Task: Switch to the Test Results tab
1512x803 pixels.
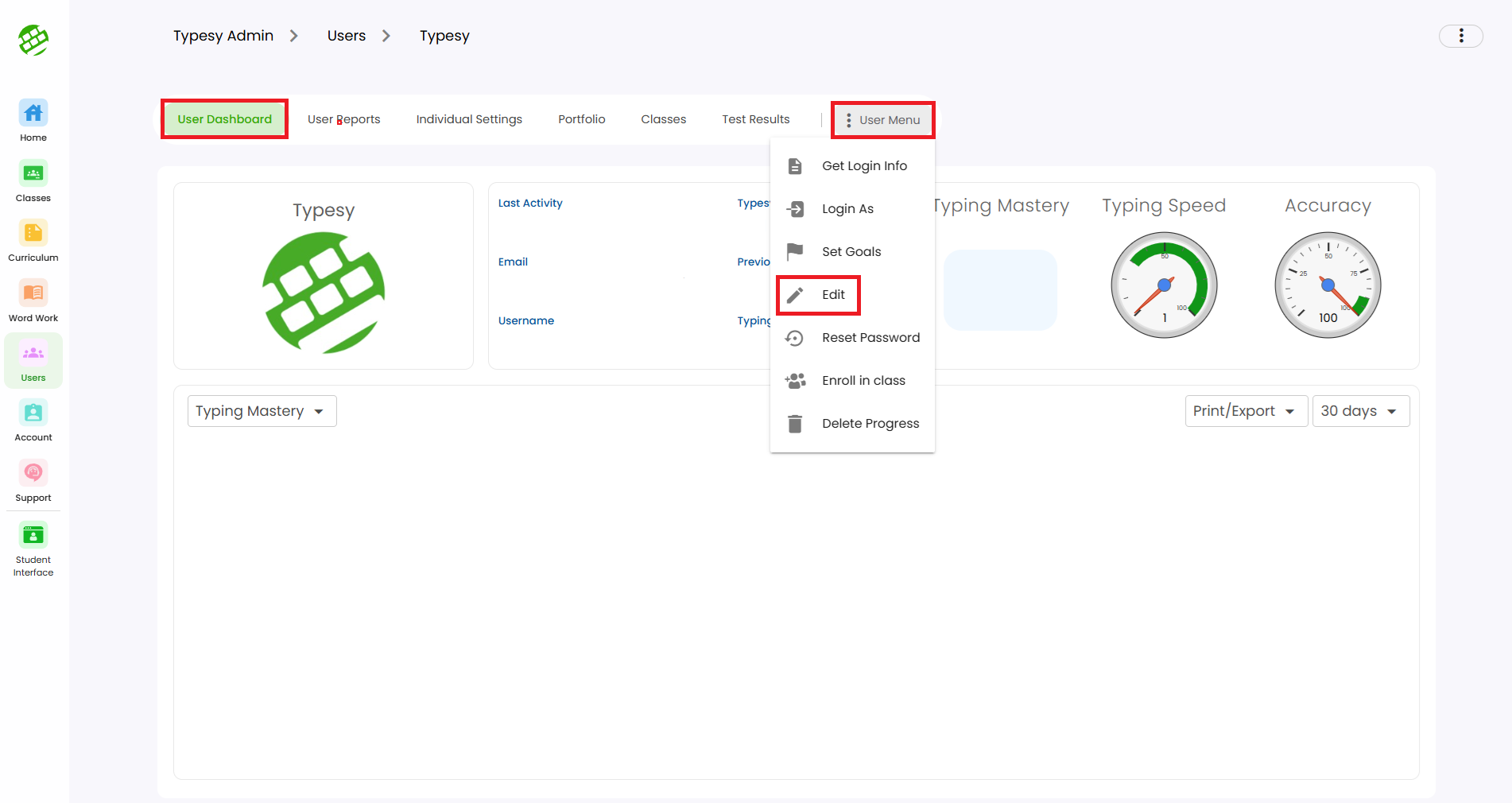Action: point(756,119)
